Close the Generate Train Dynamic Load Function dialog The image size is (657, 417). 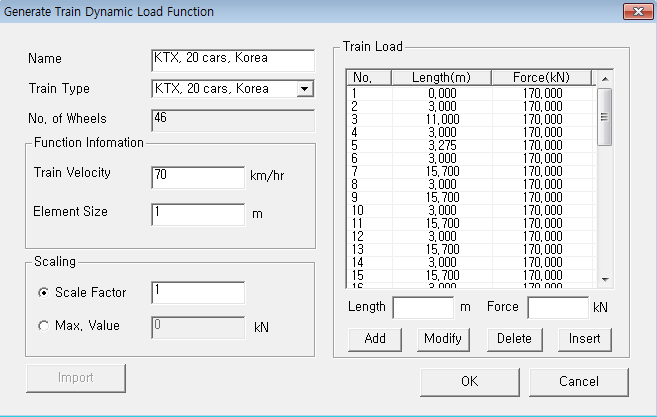tap(638, 11)
